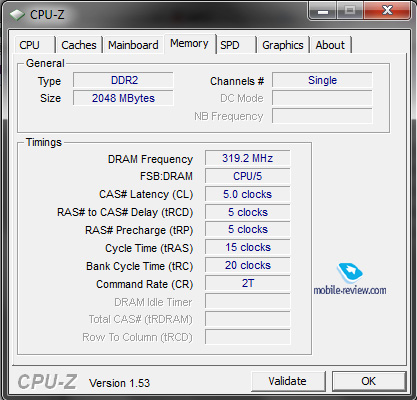Click the CPU-Z title bar icon
The width and height of the screenshot is (417, 400).
[x=17, y=15]
